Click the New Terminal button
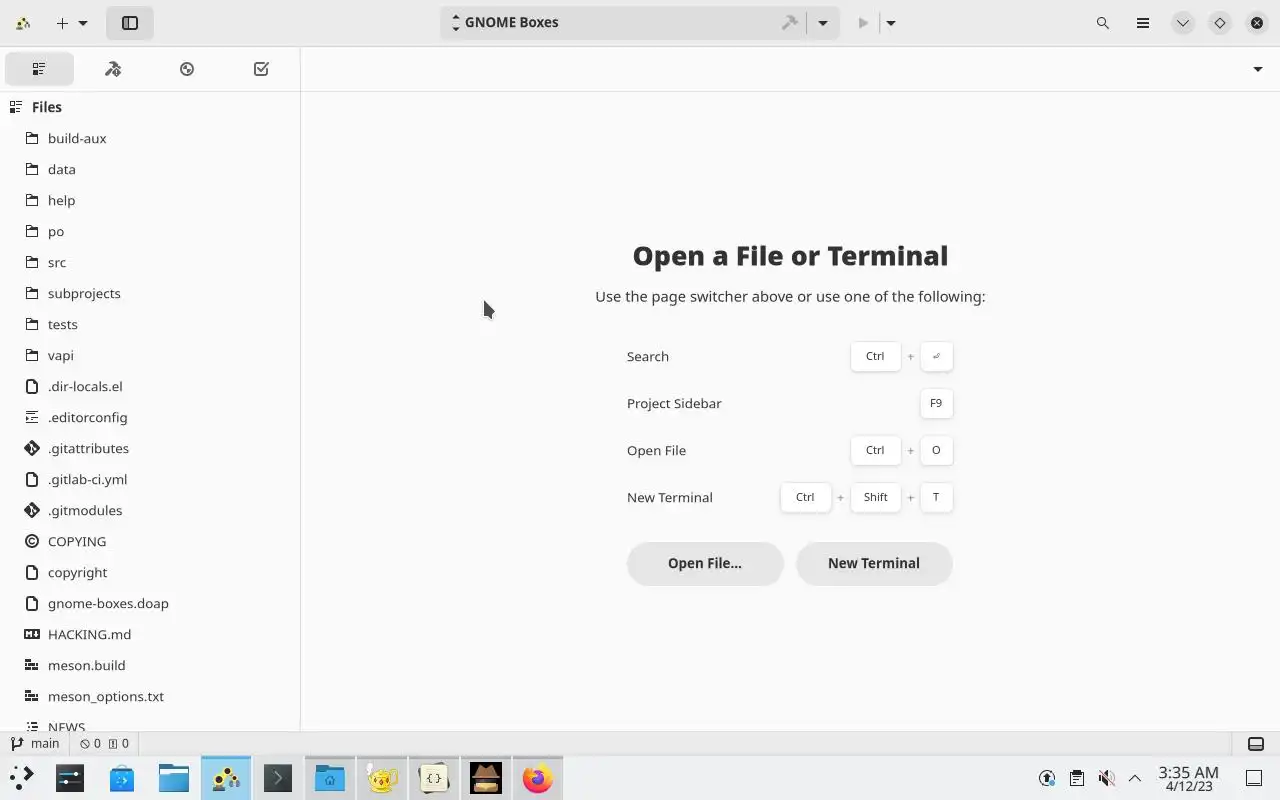Image resolution: width=1280 pixels, height=800 pixels. pyautogui.click(x=874, y=563)
